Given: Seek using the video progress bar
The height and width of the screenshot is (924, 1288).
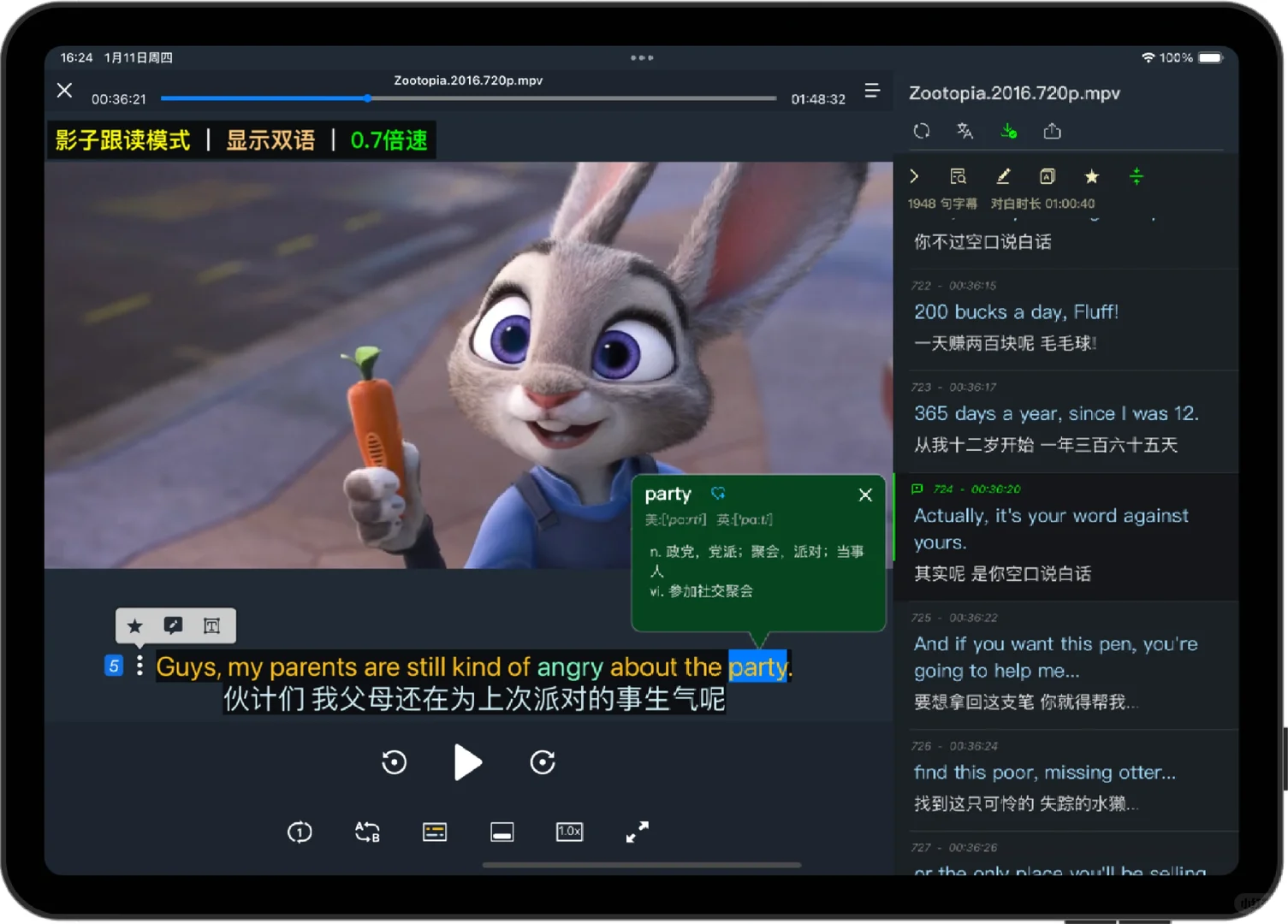Looking at the screenshot, I should click(x=469, y=98).
